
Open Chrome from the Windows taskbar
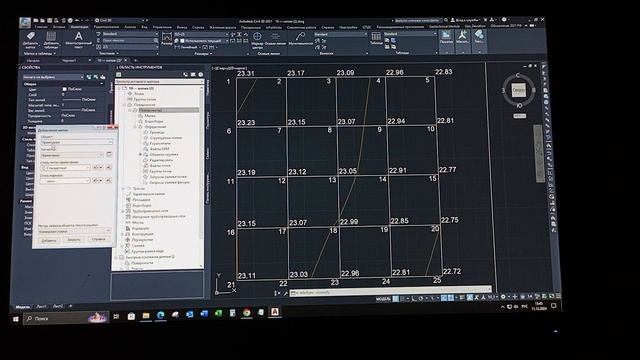(x=247, y=312)
